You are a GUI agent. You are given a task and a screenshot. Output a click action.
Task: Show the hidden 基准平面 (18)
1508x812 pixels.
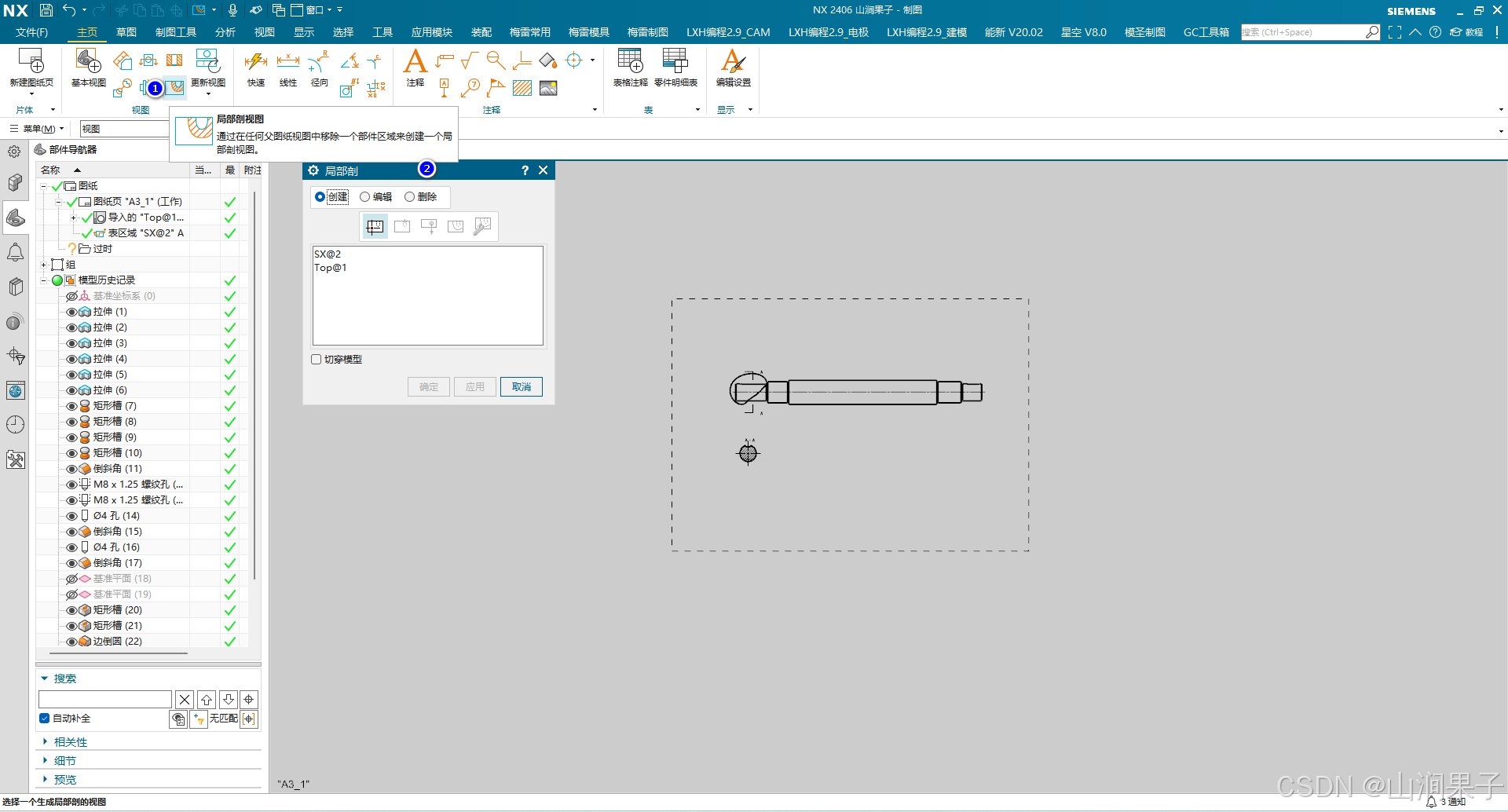pos(71,579)
